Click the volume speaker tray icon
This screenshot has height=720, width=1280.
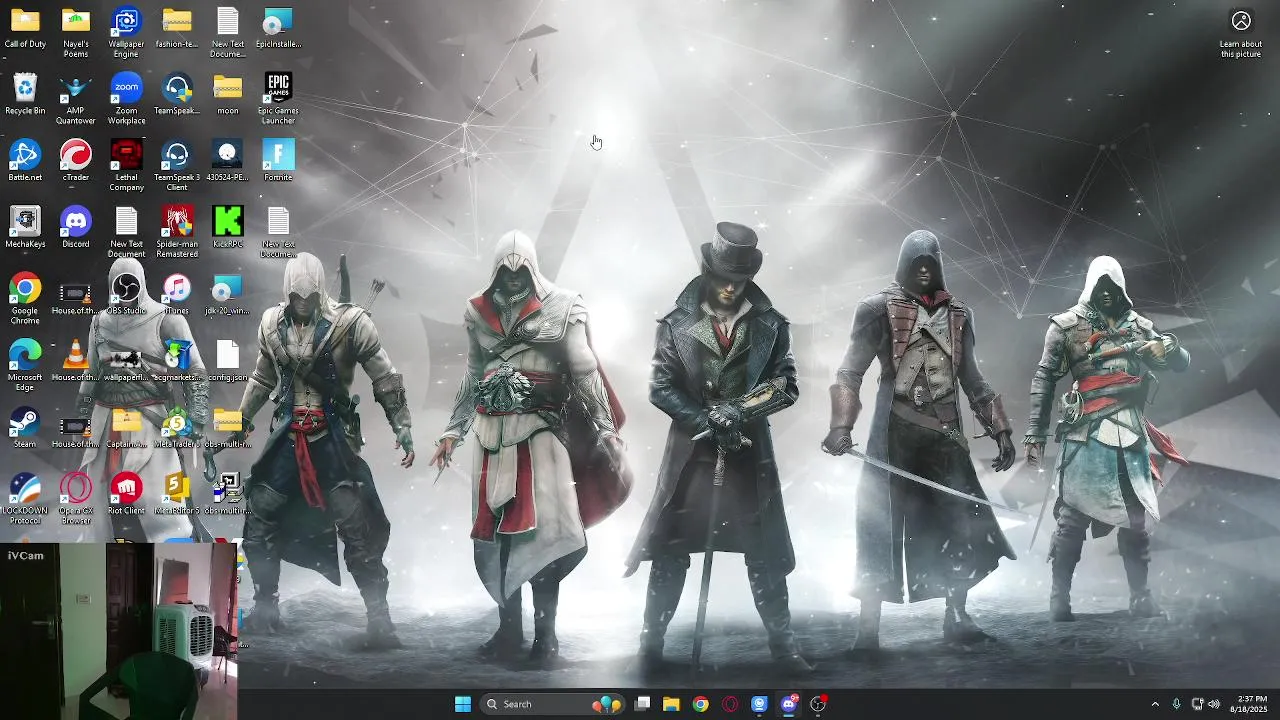[x=1214, y=704]
